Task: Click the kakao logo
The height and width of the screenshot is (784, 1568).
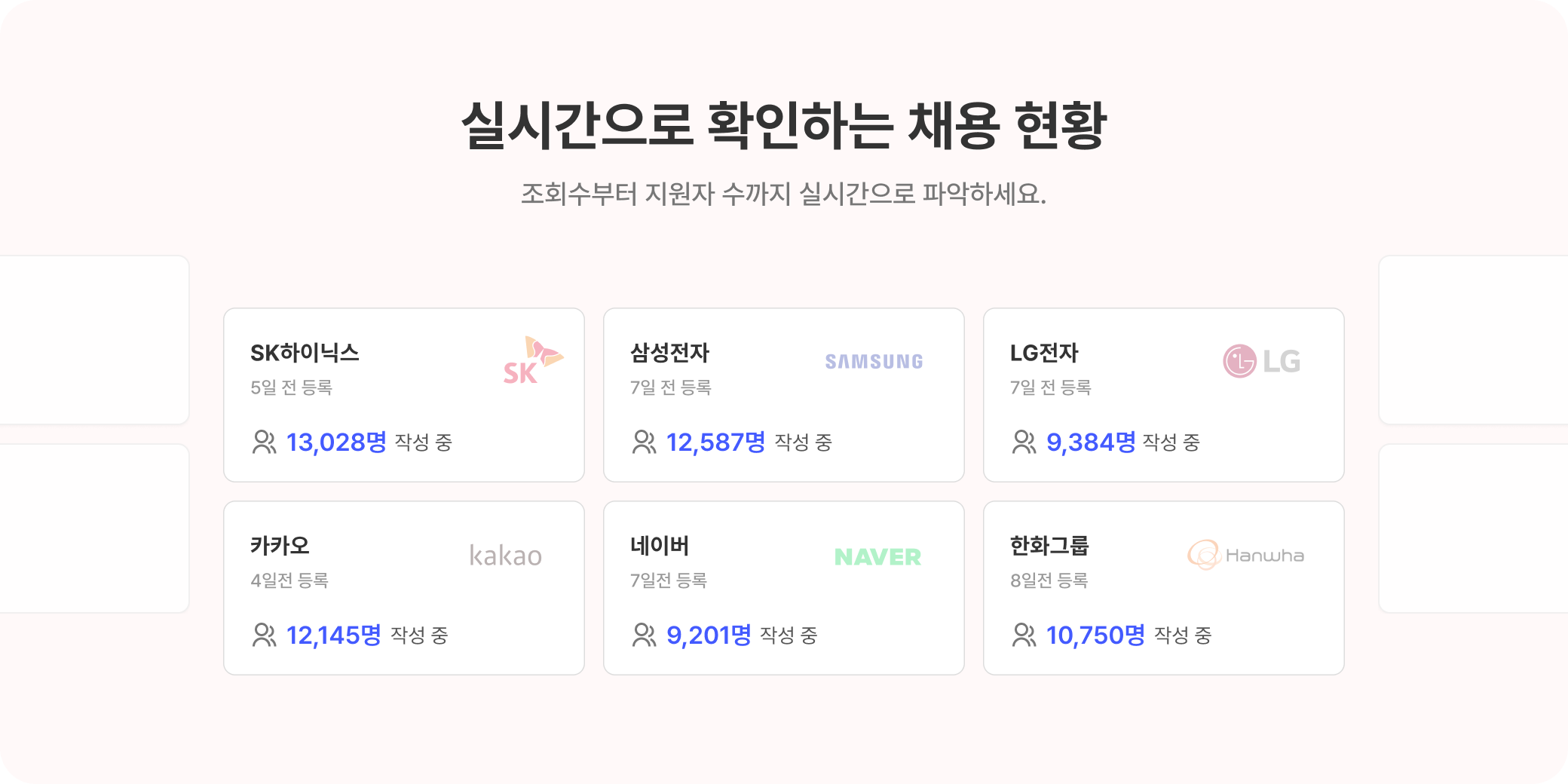Action: coord(505,556)
